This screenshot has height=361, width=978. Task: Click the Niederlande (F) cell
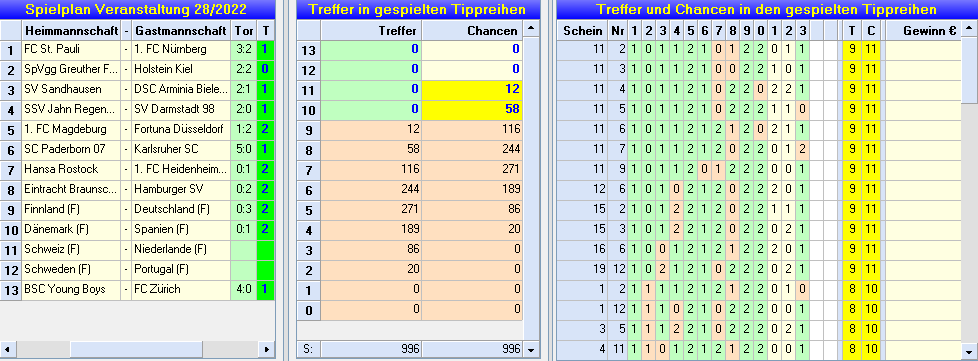(182, 249)
